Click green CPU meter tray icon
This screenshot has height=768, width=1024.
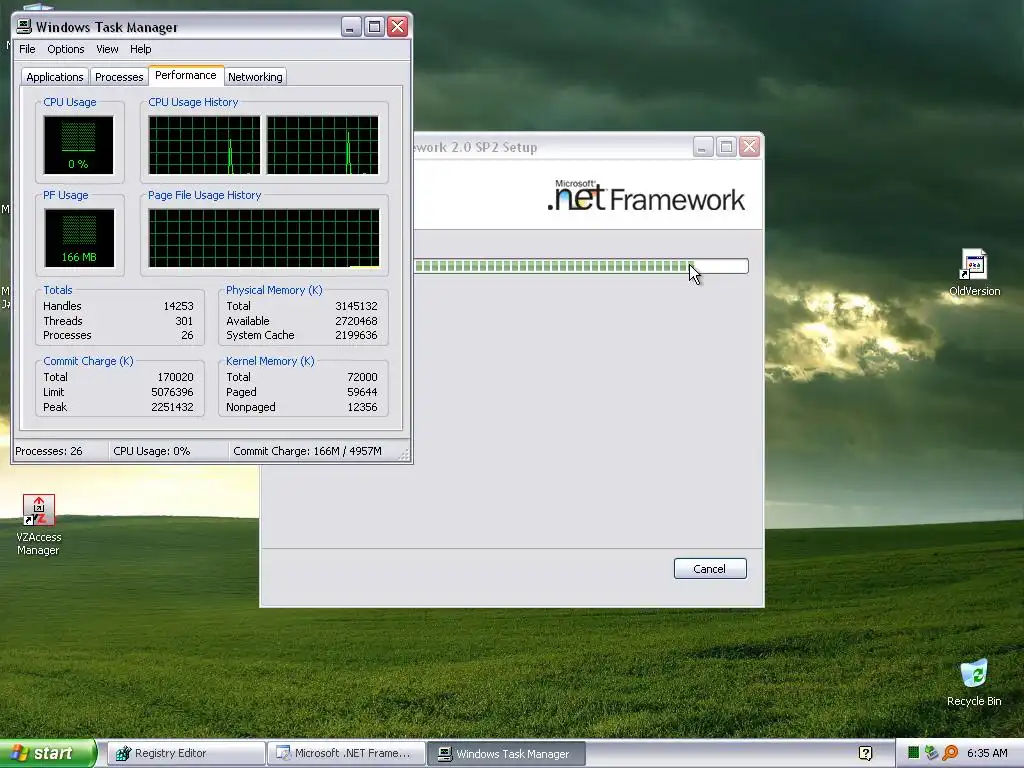coord(914,753)
